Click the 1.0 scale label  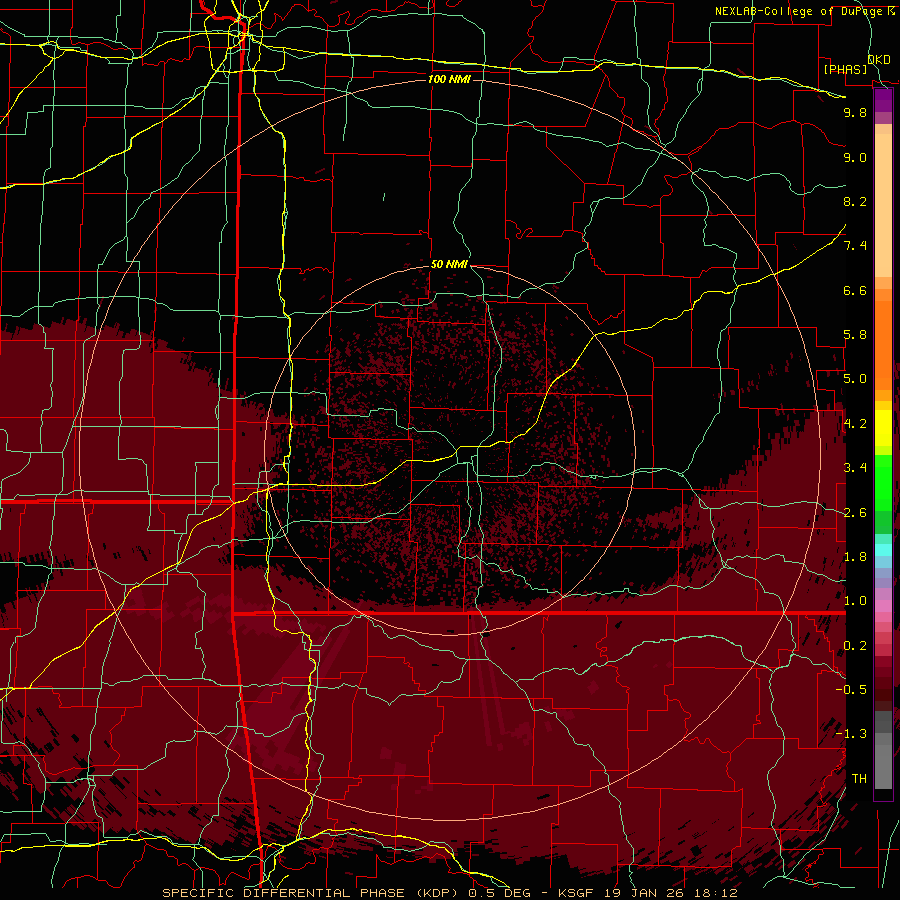pyautogui.click(x=855, y=601)
